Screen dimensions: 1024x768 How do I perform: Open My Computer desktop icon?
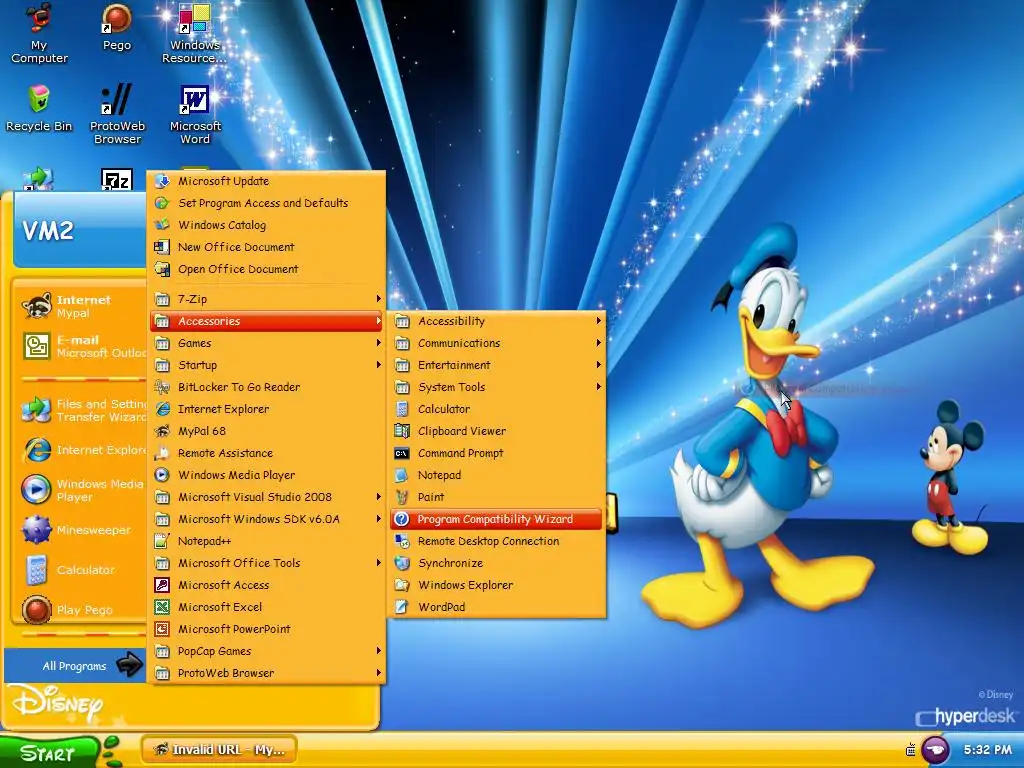[39, 33]
